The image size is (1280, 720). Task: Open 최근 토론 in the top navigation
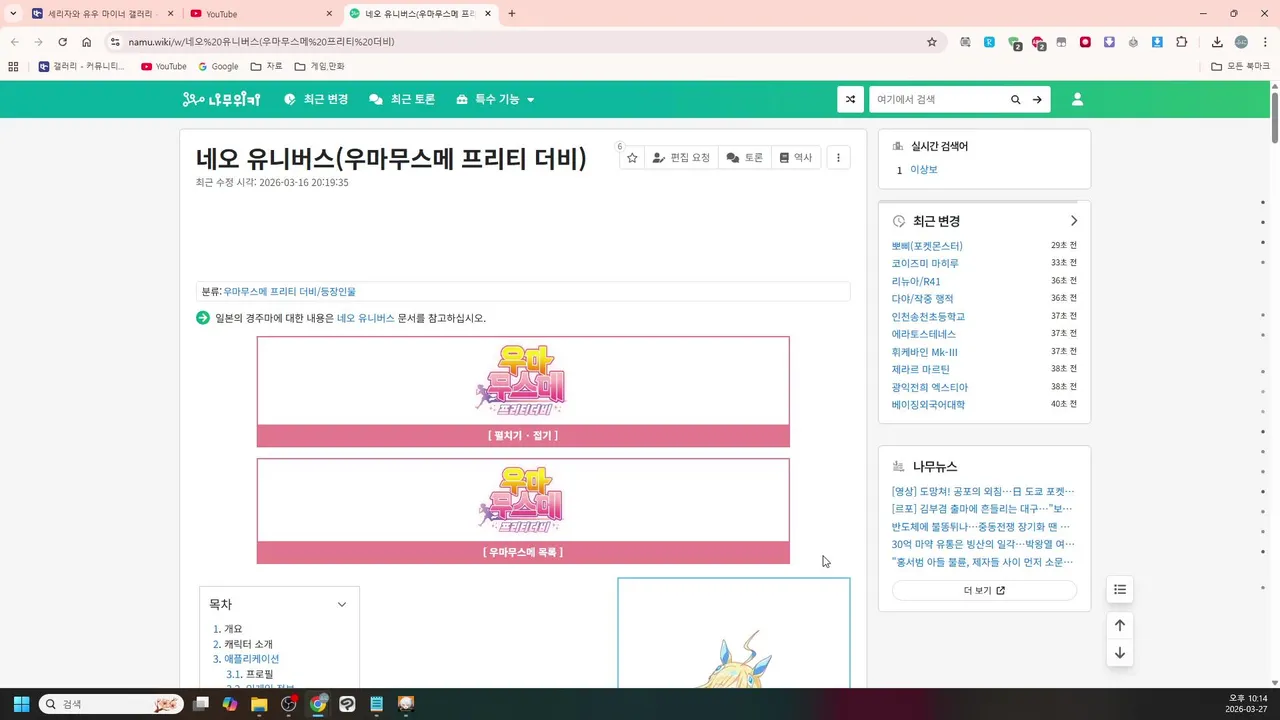click(x=402, y=99)
